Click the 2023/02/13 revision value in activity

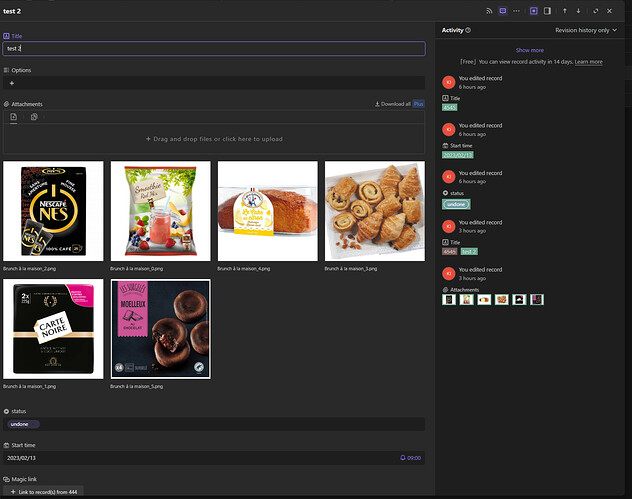[x=458, y=155]
